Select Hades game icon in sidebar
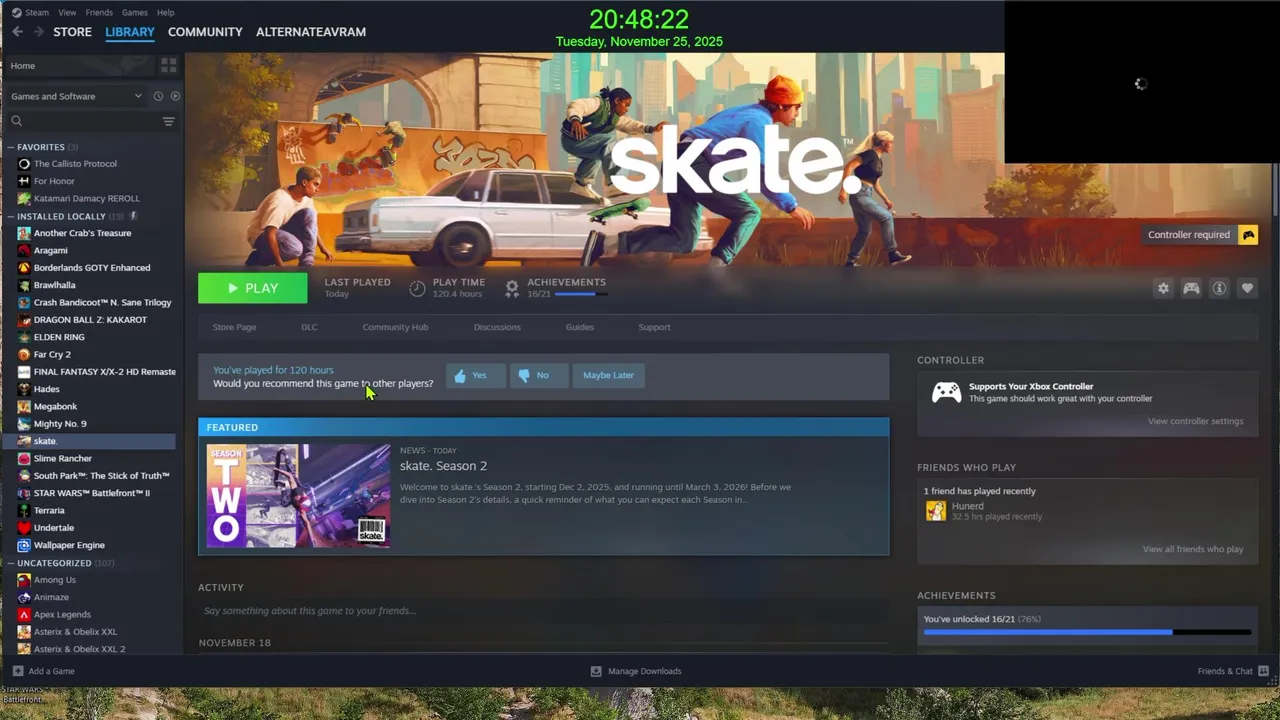The width and height of the screenshot is (1280, 720). (24, 389)
